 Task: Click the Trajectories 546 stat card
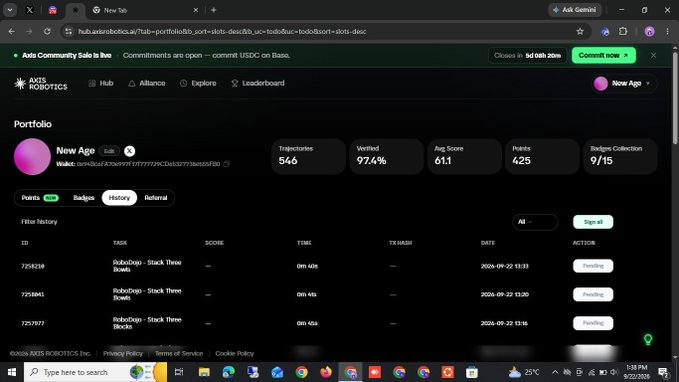309,156
